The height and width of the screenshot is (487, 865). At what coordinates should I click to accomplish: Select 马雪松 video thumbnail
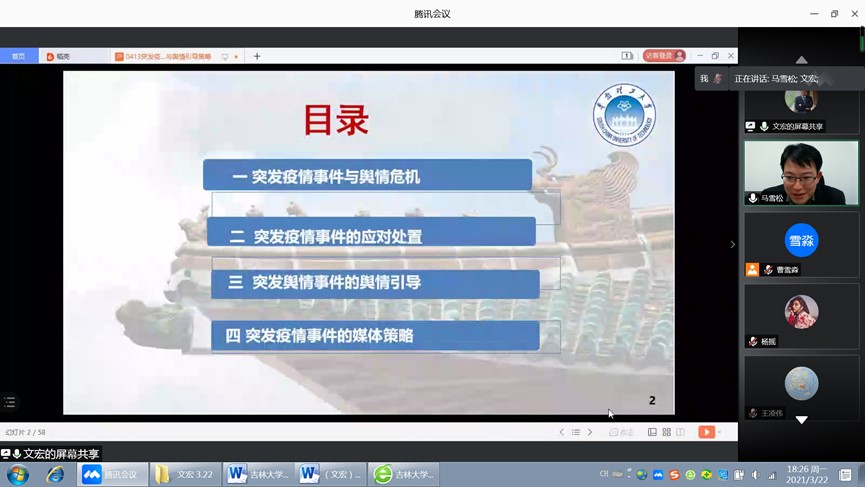pos(801,172)
